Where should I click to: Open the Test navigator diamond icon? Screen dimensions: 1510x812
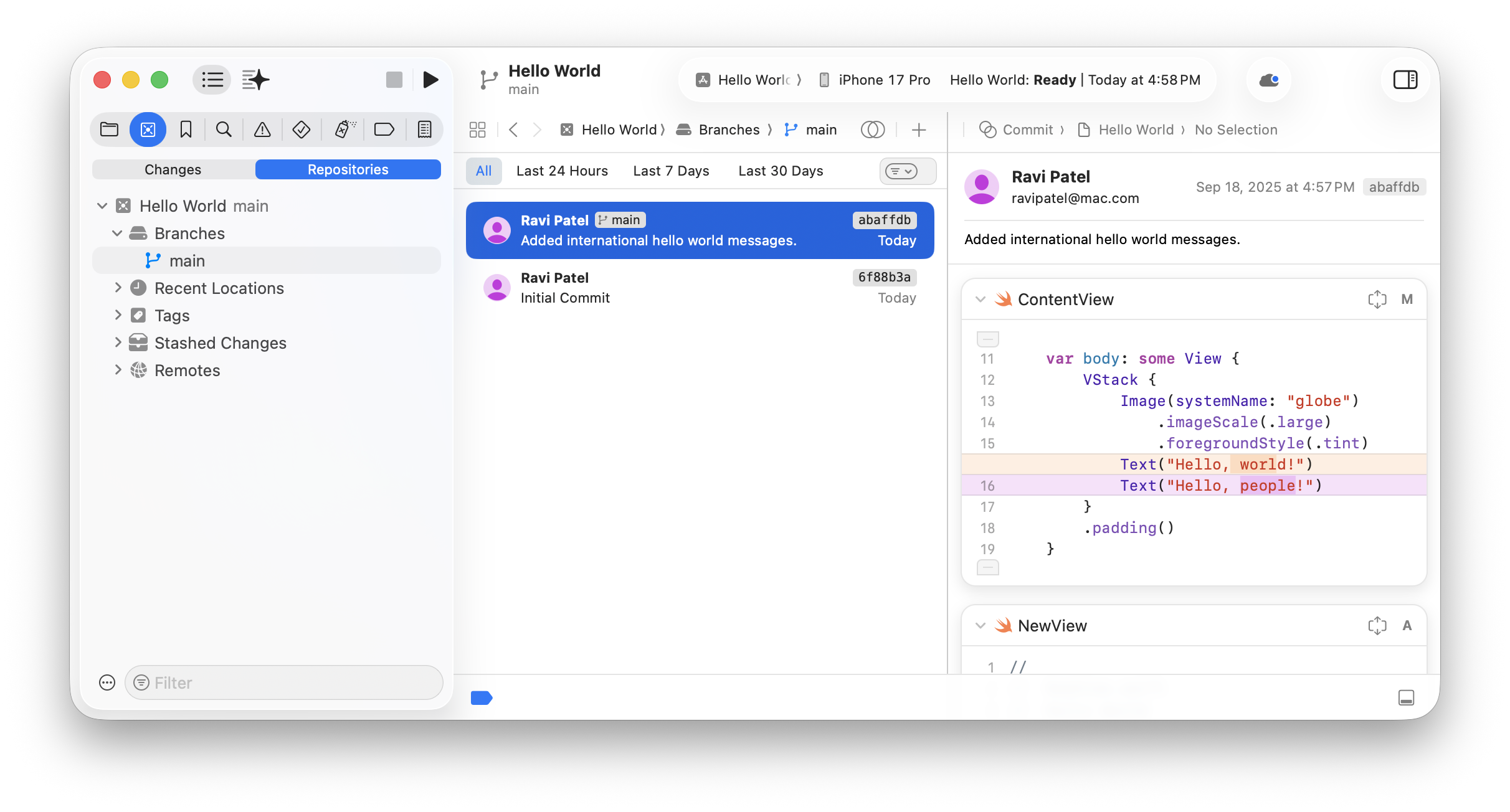pos(302,130)
